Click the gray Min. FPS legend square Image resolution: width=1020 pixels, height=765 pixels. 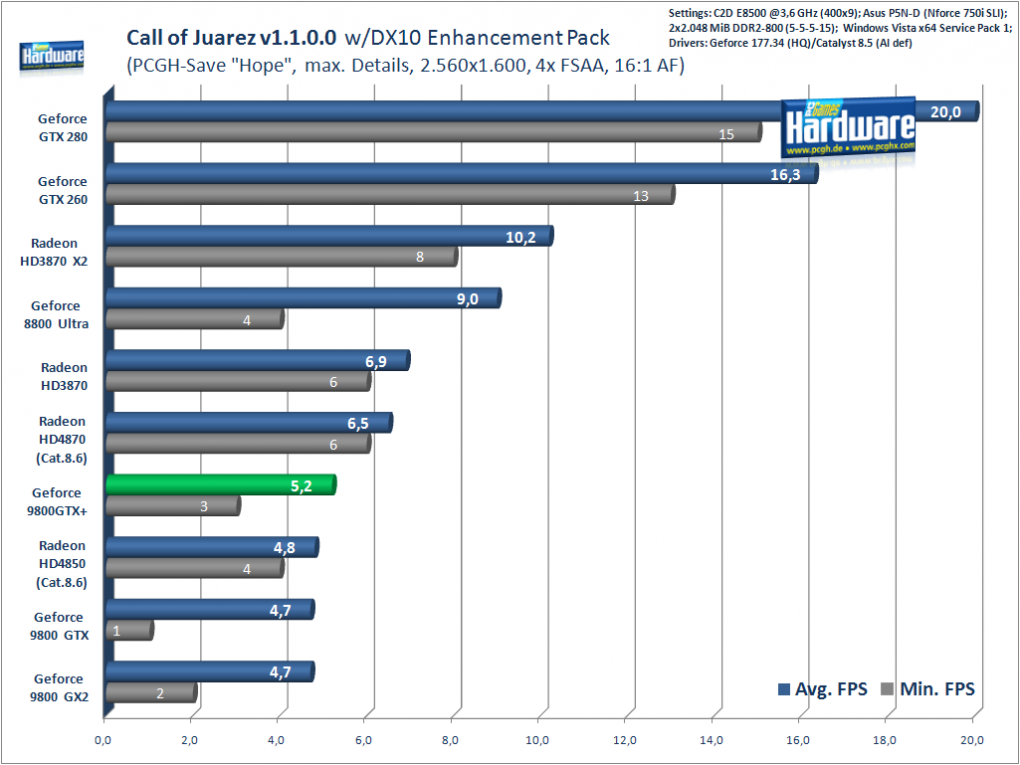point(887,690)
